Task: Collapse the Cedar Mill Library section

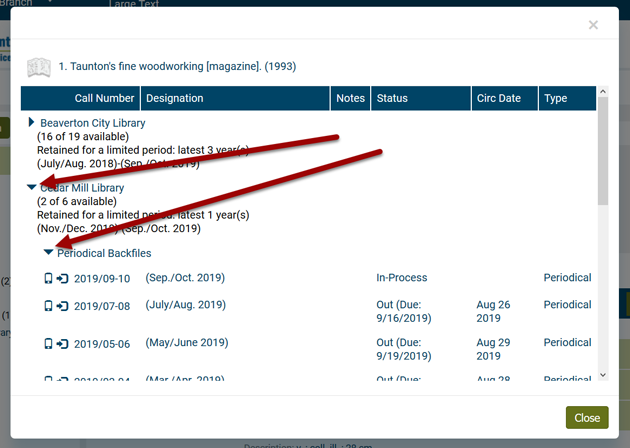Action: [x=31, y=187]
